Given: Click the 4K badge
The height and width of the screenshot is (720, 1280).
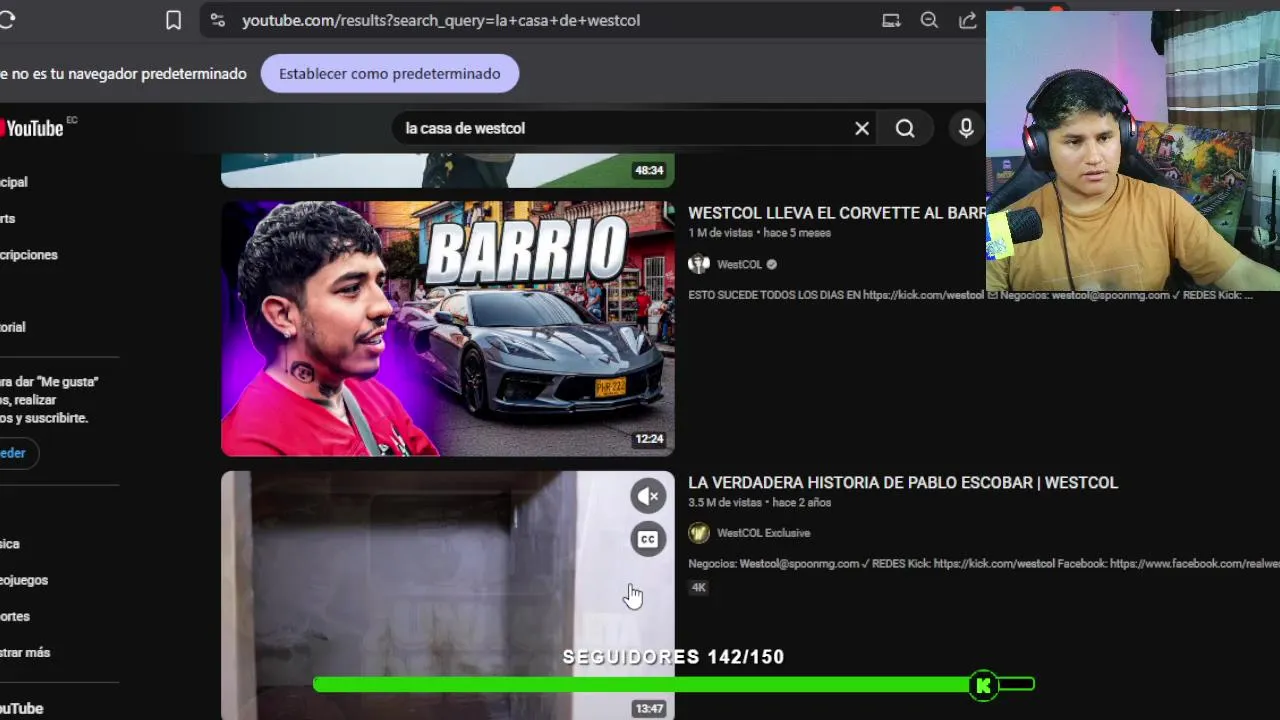Looking at the screenshot, I should [x=699, y=588].
